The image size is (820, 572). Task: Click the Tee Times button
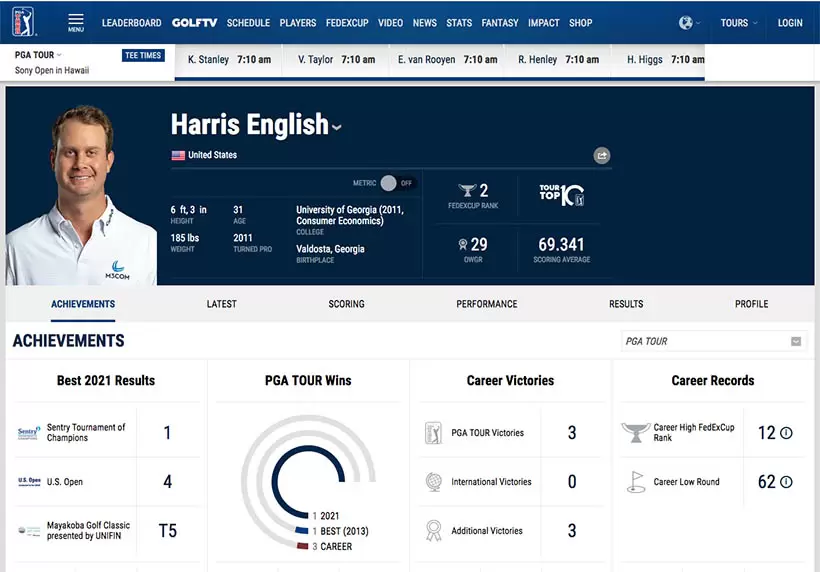143,56
